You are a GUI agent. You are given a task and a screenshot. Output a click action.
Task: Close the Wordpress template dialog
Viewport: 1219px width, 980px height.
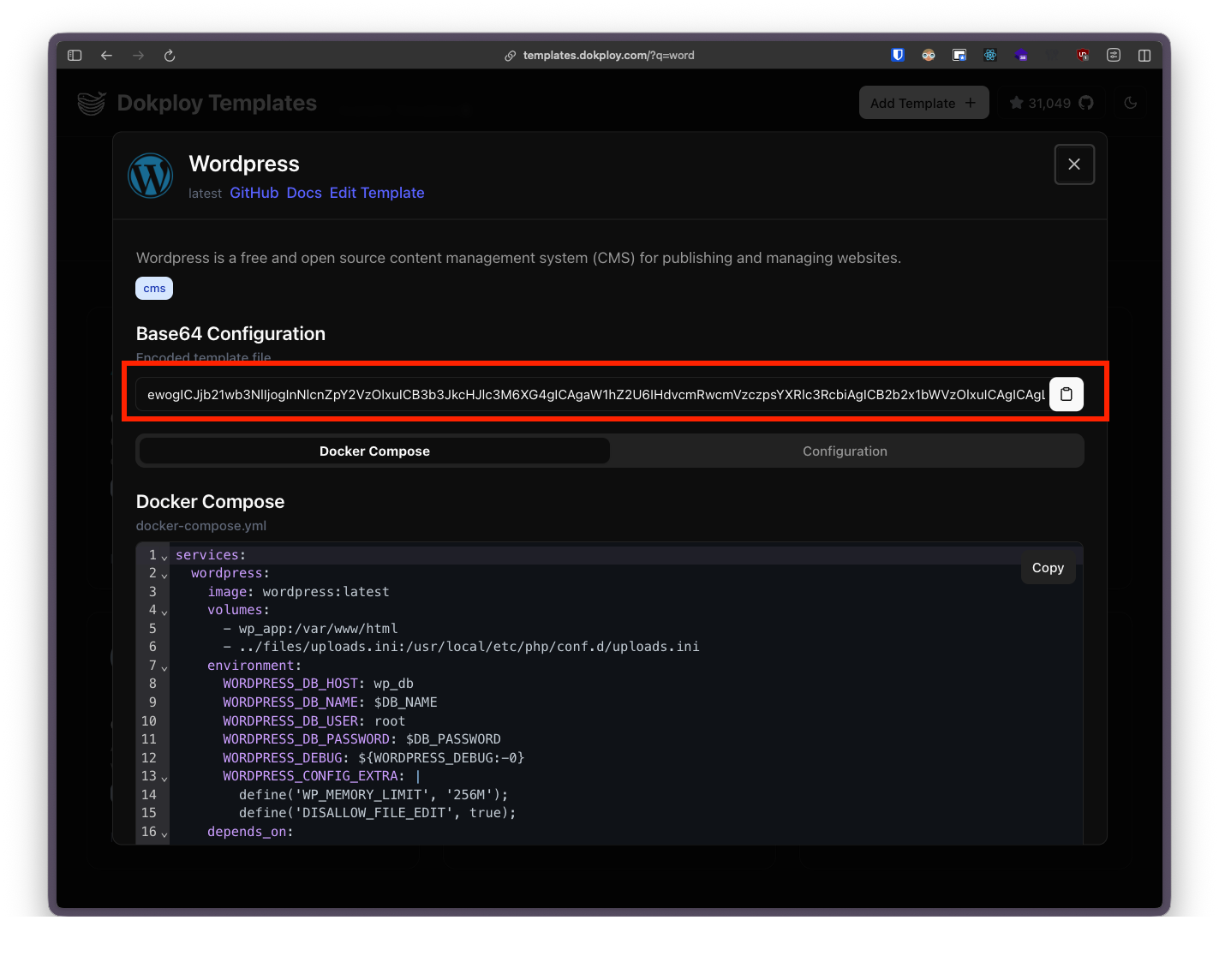(x=1074, y=164)
